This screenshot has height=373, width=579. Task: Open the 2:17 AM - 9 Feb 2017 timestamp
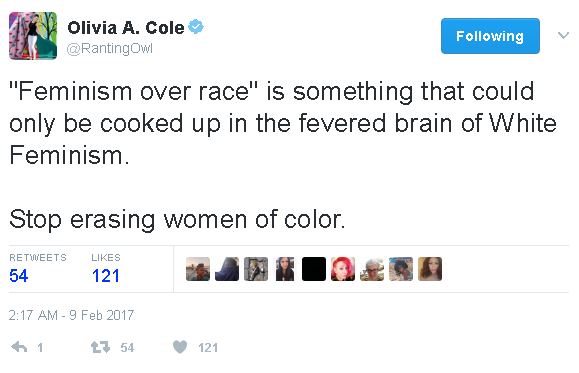click(71, 315)
